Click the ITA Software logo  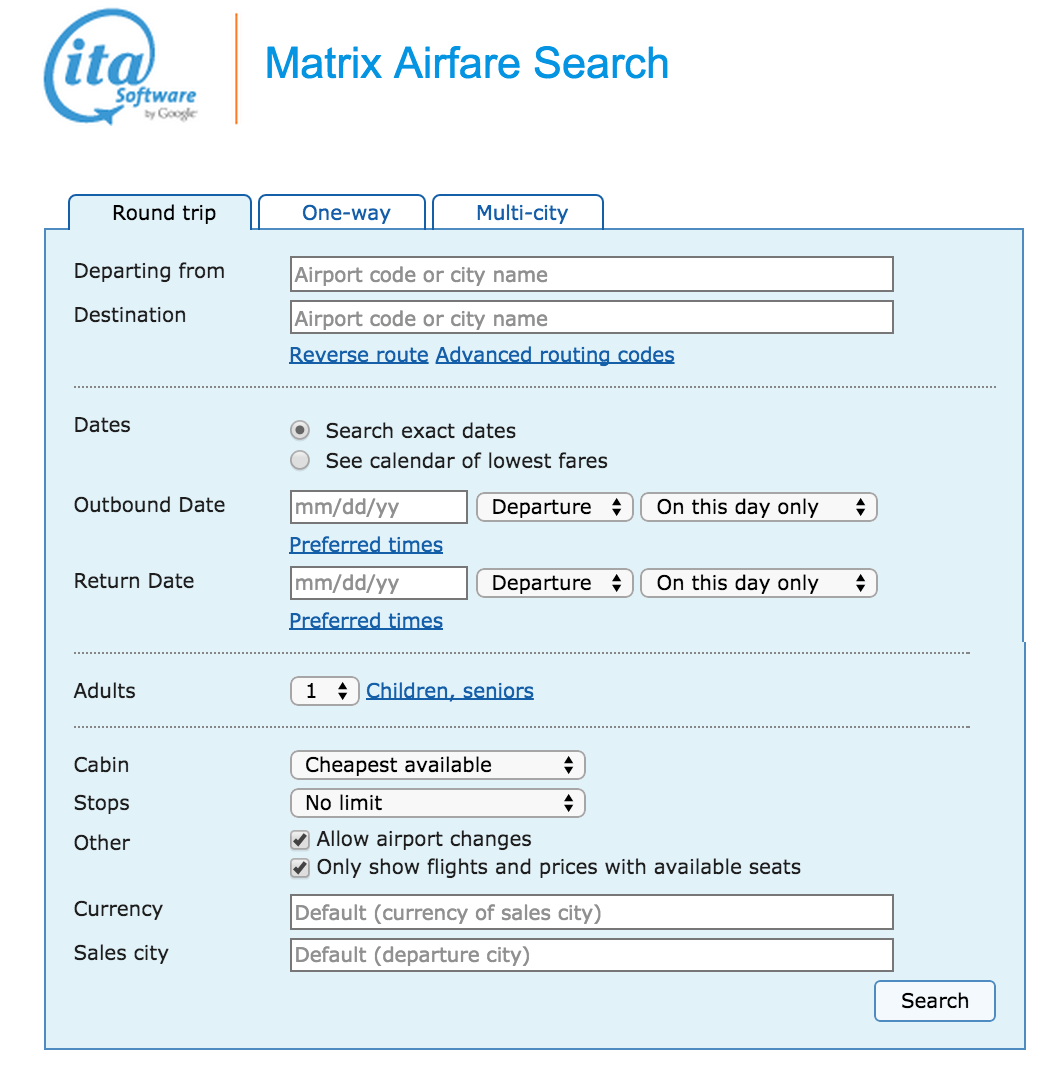click(120, 70)
